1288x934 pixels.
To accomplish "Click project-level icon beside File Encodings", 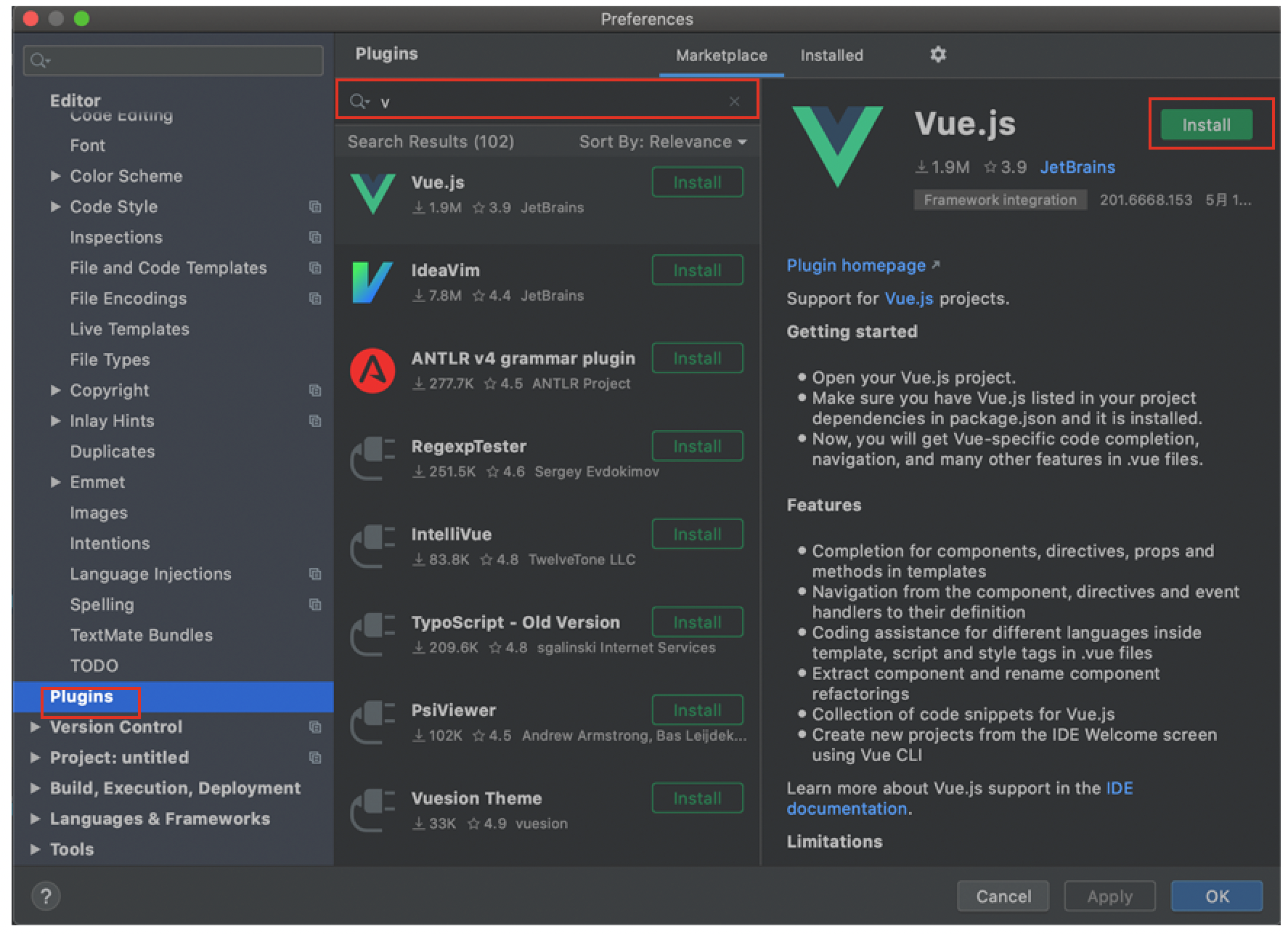I will pyautogui.click(x=315, y=299).
